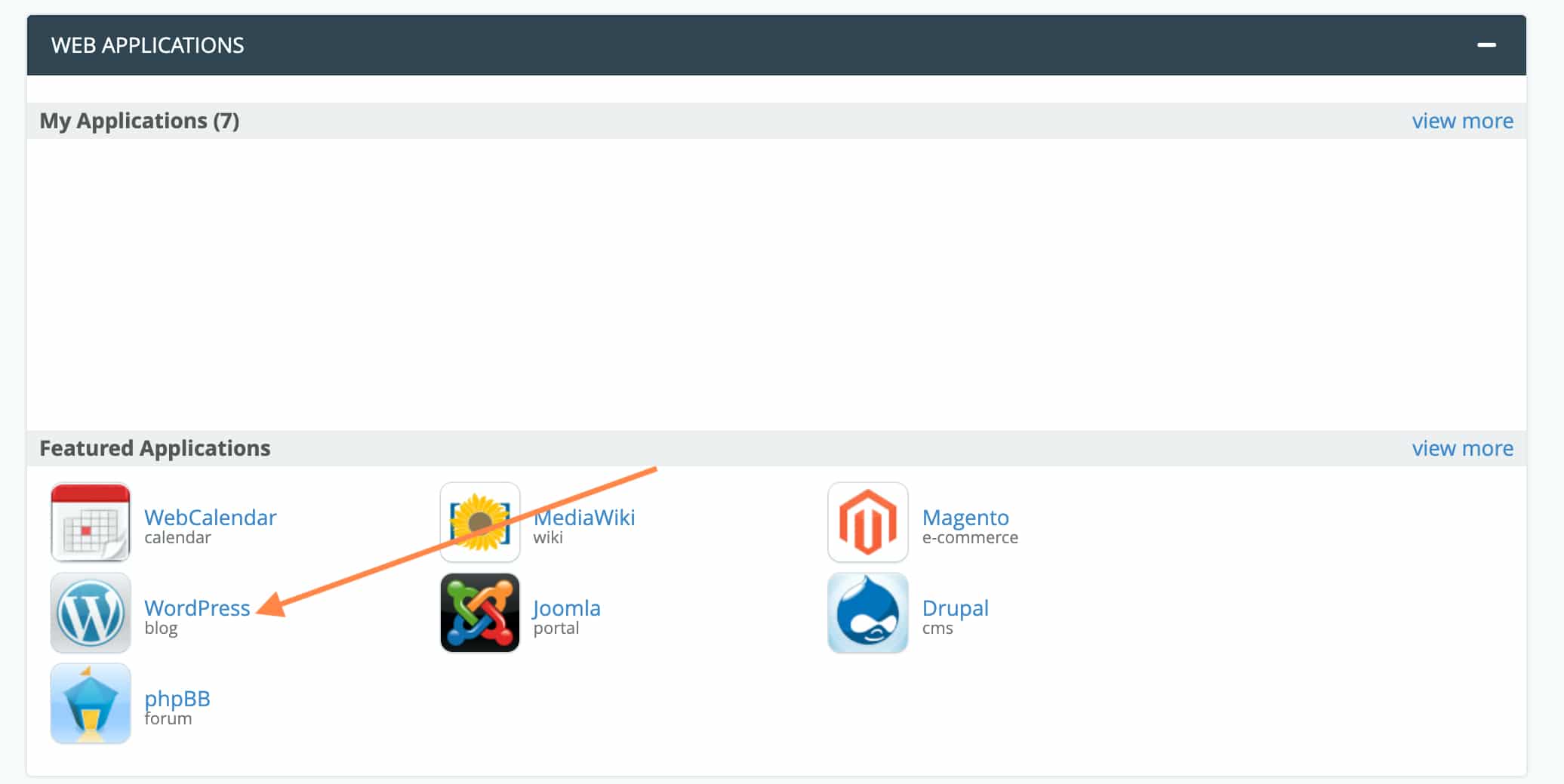View more in My Applications
Image resolution: width=1564 pixels, height=784 pixels.
coord(1463,121)
